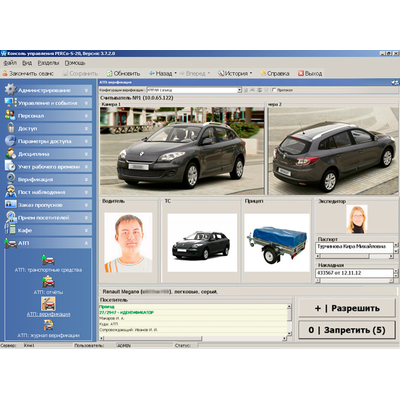Click Считыватель №1 (10.0.65.122) label

pyautogui.click(x=137, y=98)
